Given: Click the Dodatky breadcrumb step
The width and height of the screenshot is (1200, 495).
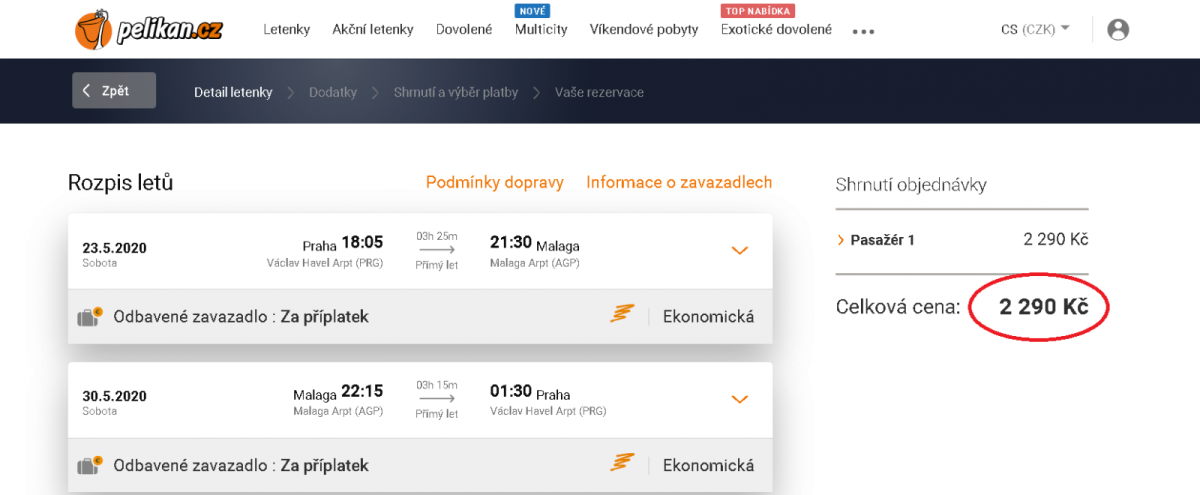Looking at the screenshot, I should (x=333, y=92).
